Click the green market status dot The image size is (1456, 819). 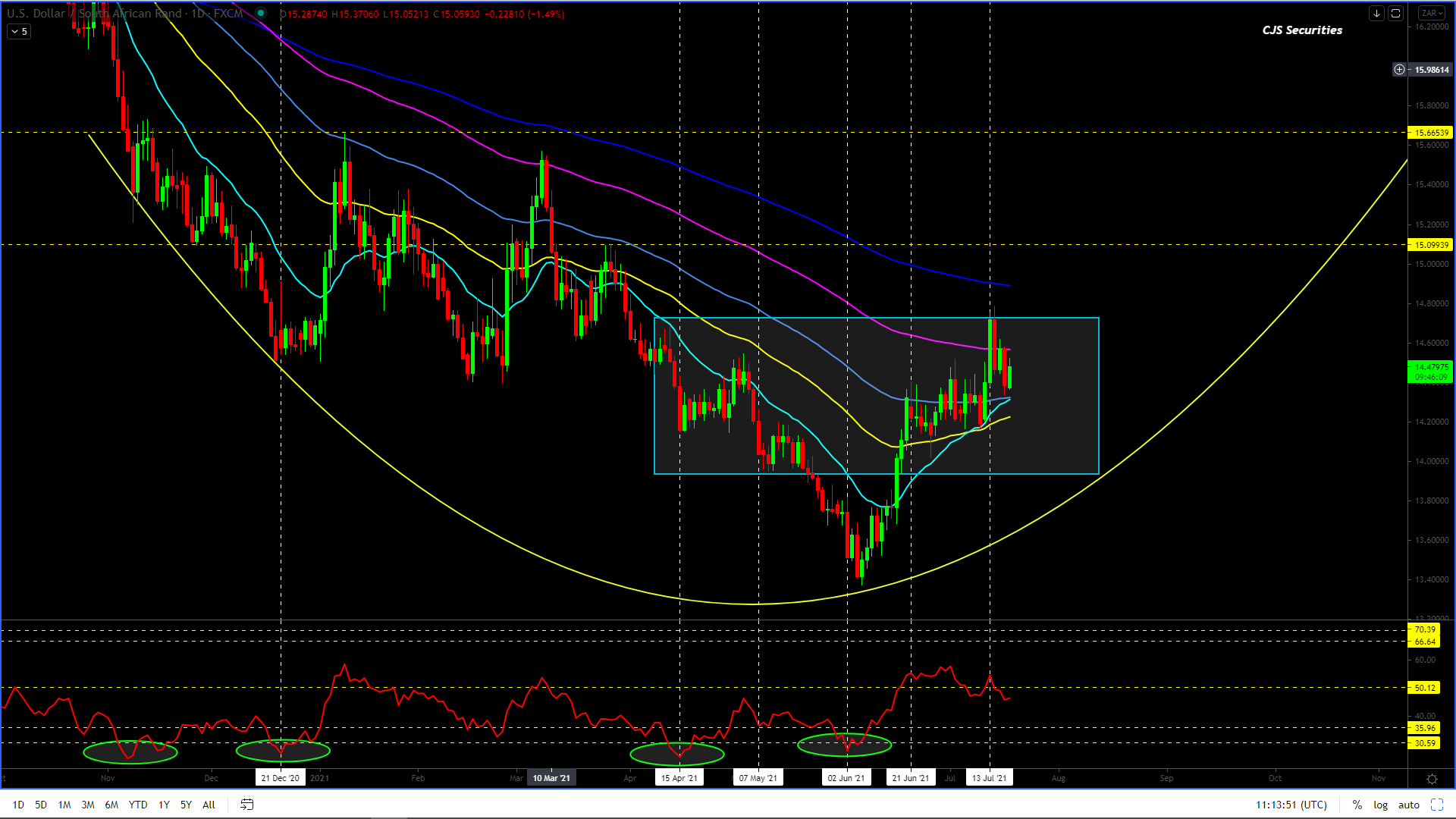point(261,14)
